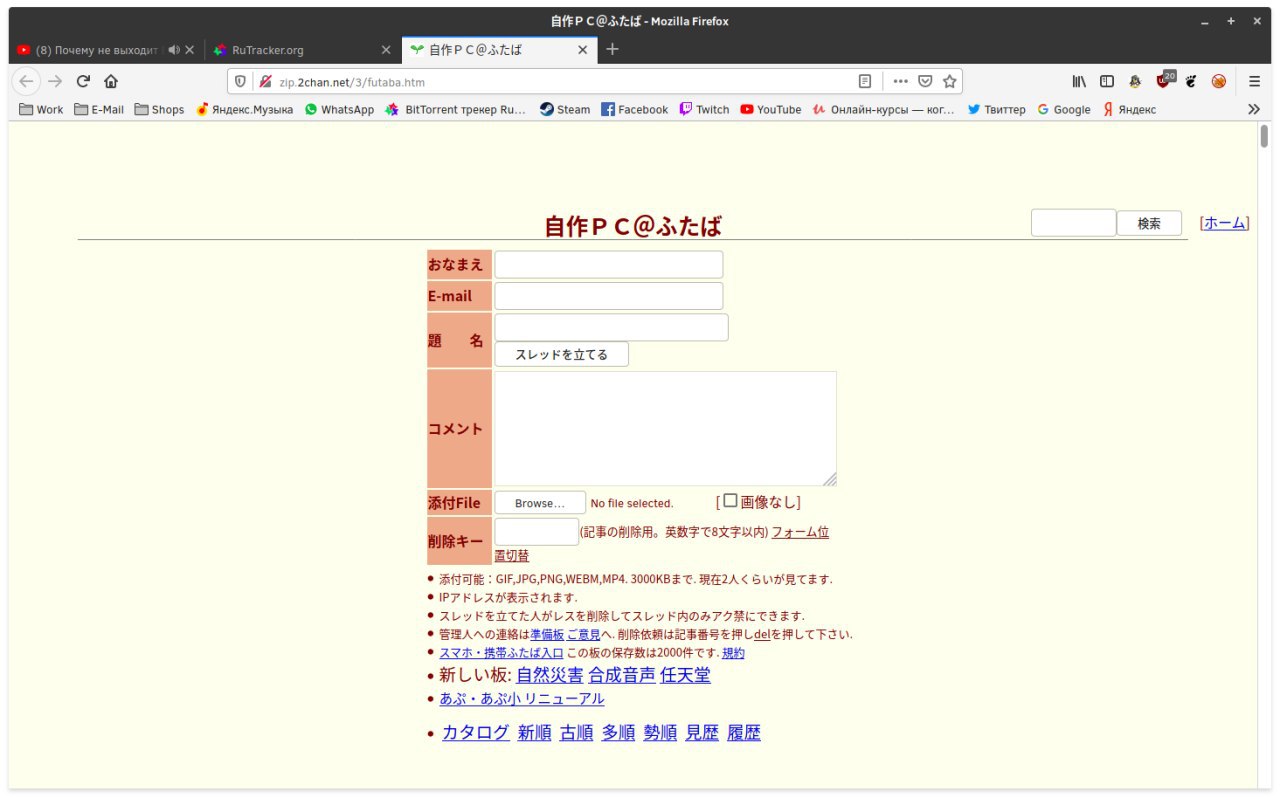Open the 古順 sort link

[x=577, y=732]
